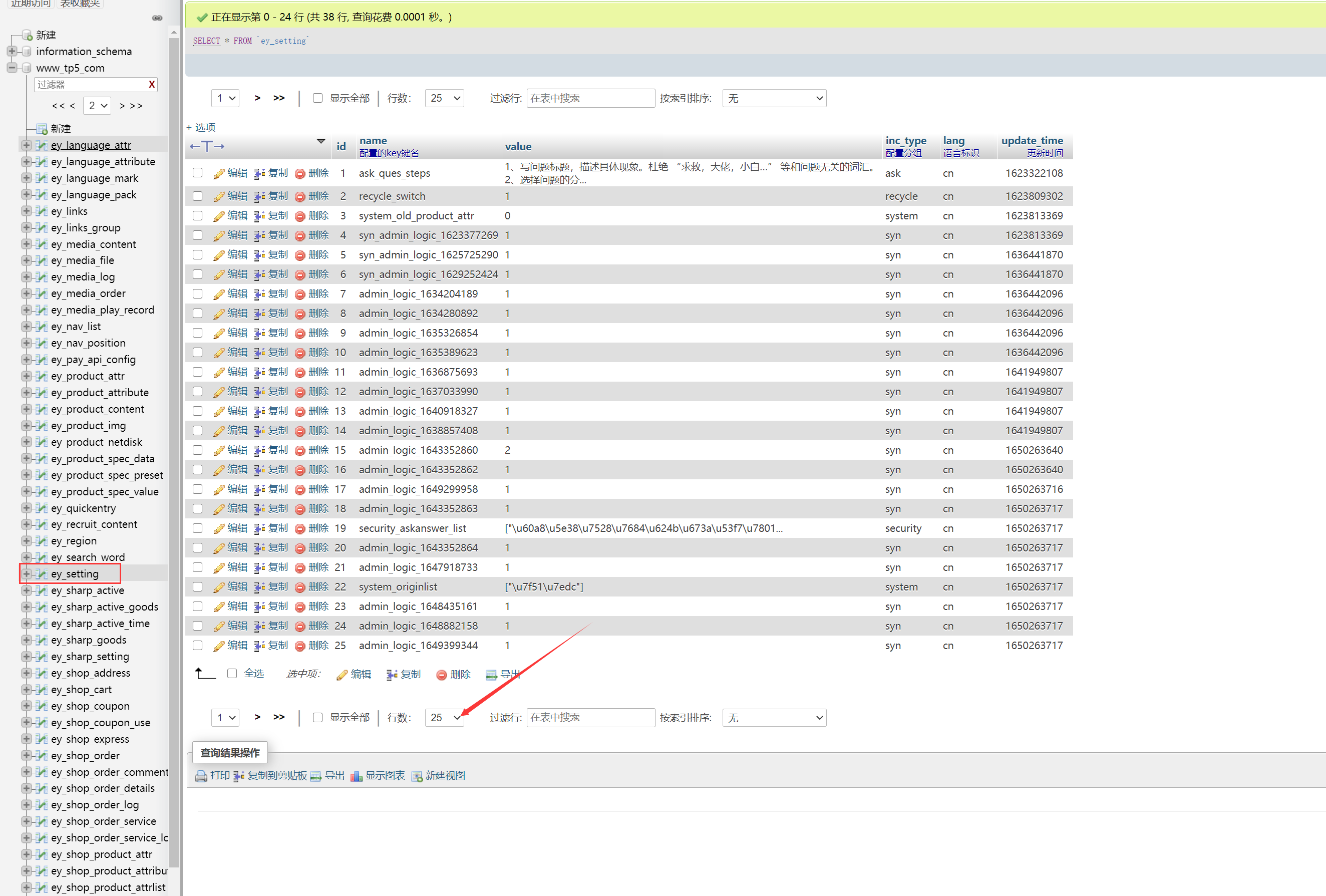Click the print icon in query results operations
1326x896 pixels.
point(201,776)
